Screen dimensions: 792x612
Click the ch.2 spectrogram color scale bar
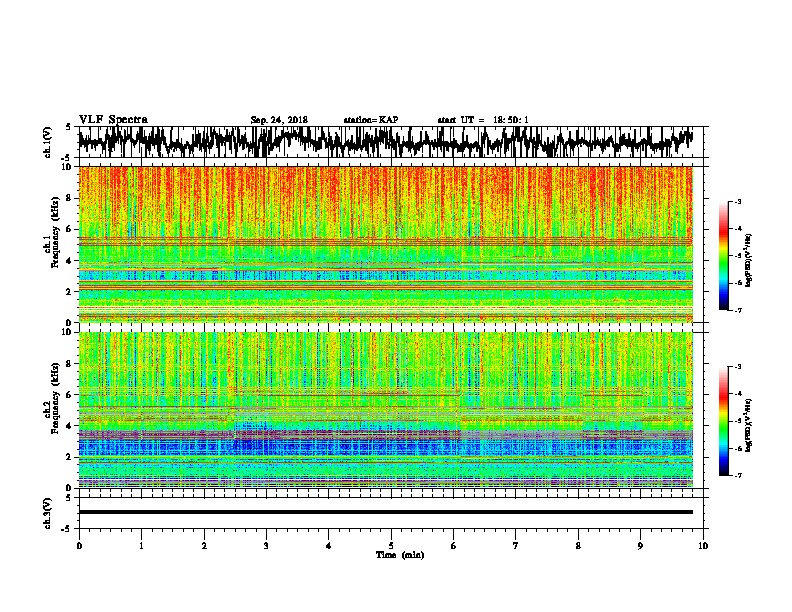(723, 421)
